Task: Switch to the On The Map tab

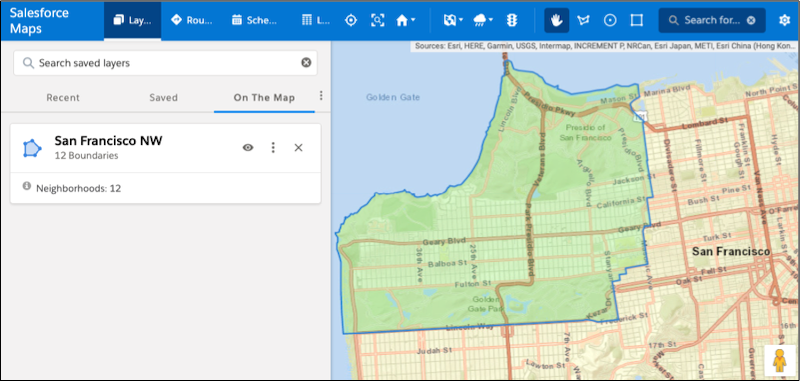Action: 264,97
